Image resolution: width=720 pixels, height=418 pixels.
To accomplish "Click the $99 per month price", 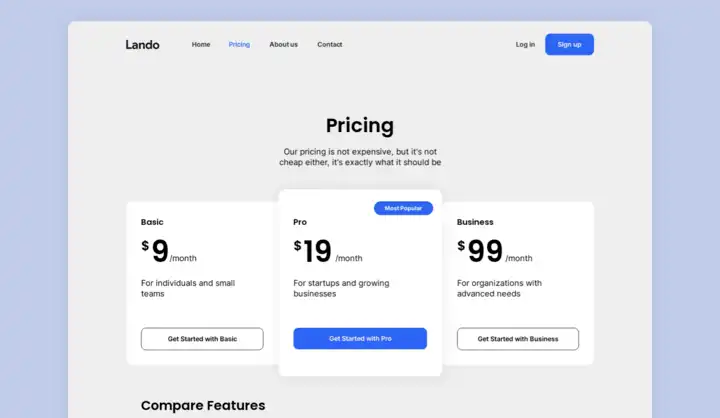I will [494, 252].
